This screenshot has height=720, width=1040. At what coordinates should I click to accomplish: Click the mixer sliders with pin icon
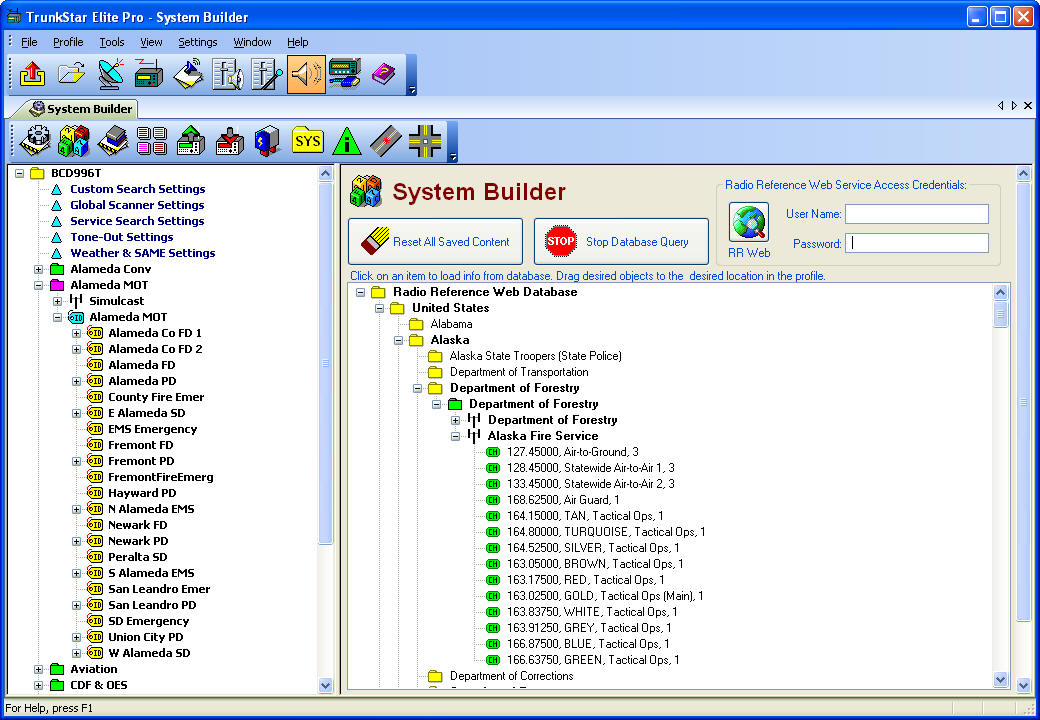[x=267, y=74]
